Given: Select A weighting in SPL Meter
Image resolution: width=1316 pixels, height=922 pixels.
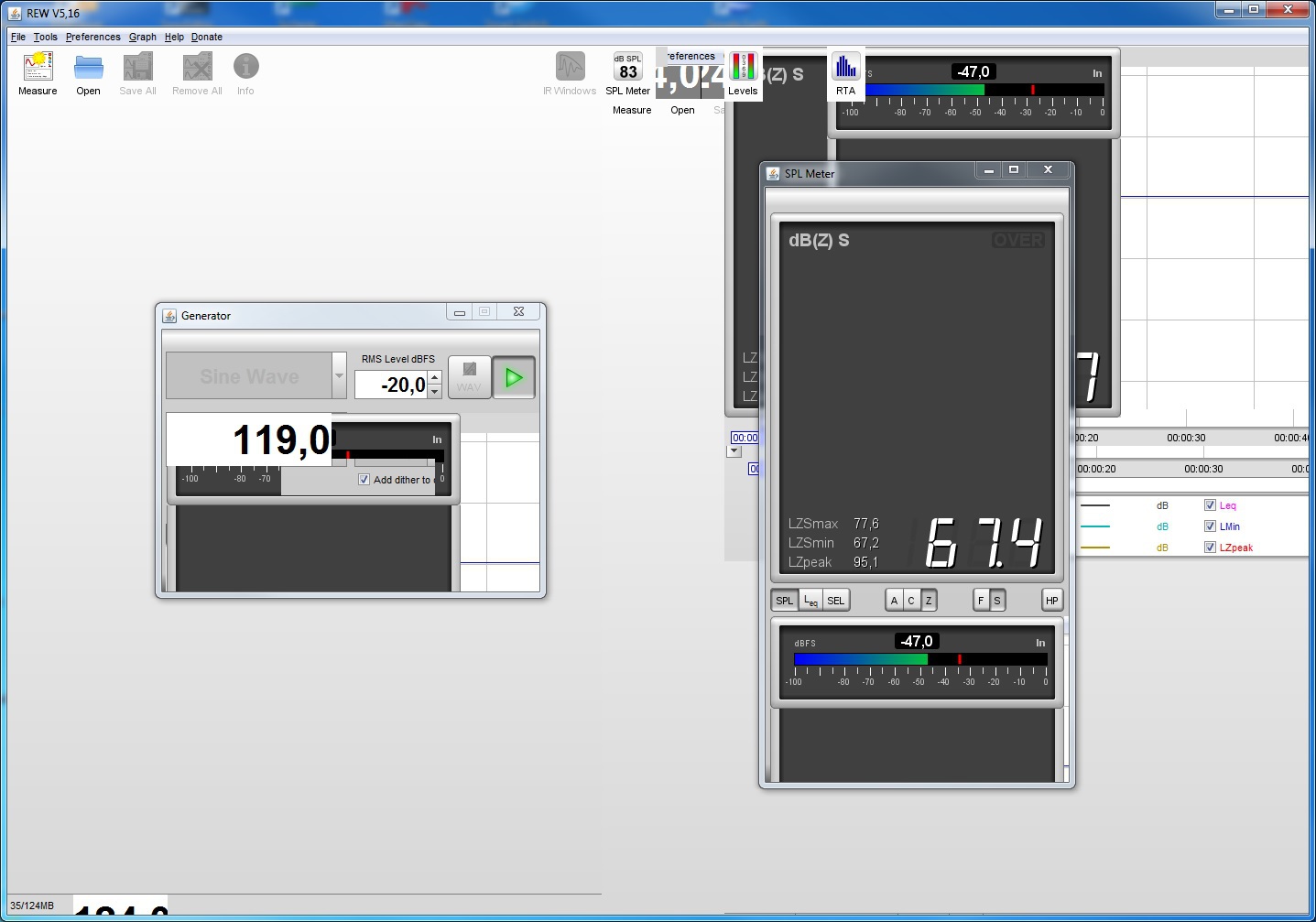Looking at the screenshot, I should tap(894, 601).
